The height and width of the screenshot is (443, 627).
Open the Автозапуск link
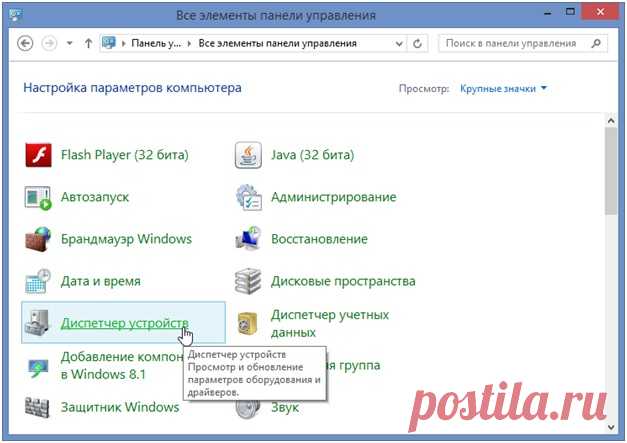point(95,197)
